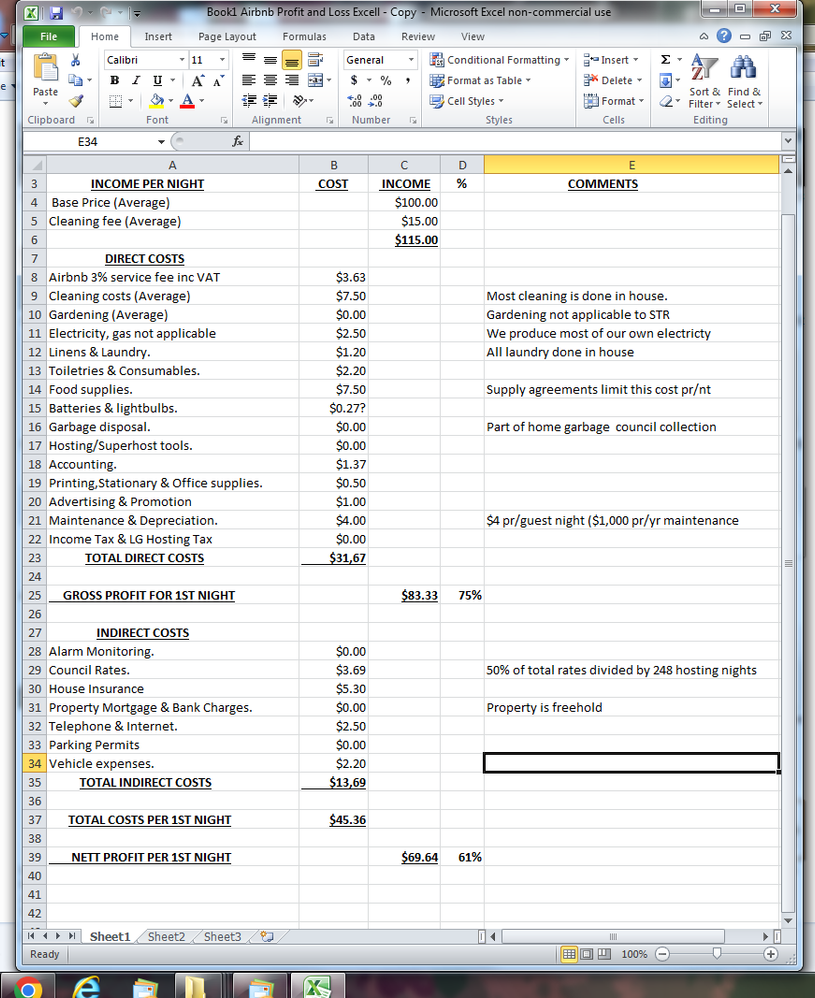
Task: Switch to Sheet2 worksheet tab
Action: tap(167, 937)
